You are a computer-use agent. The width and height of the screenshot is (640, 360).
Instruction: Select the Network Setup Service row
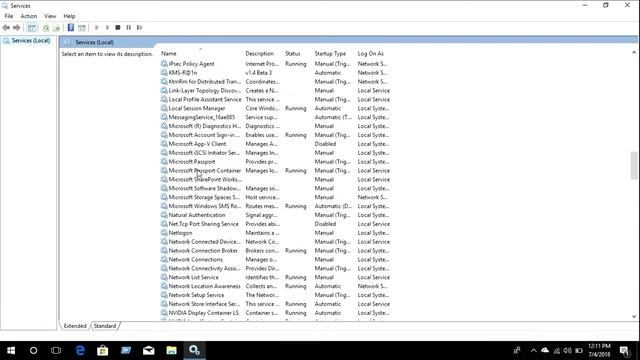coord(276,295)
